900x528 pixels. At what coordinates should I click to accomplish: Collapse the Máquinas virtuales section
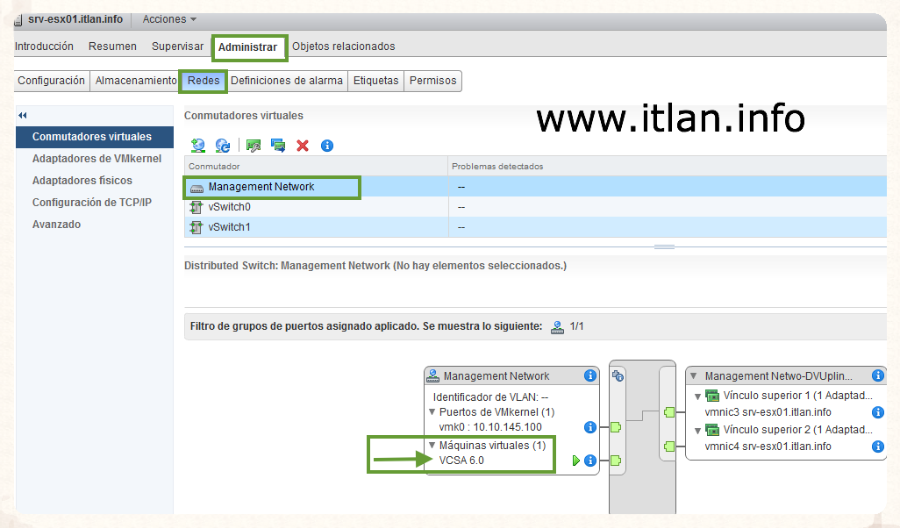point(432,446)
